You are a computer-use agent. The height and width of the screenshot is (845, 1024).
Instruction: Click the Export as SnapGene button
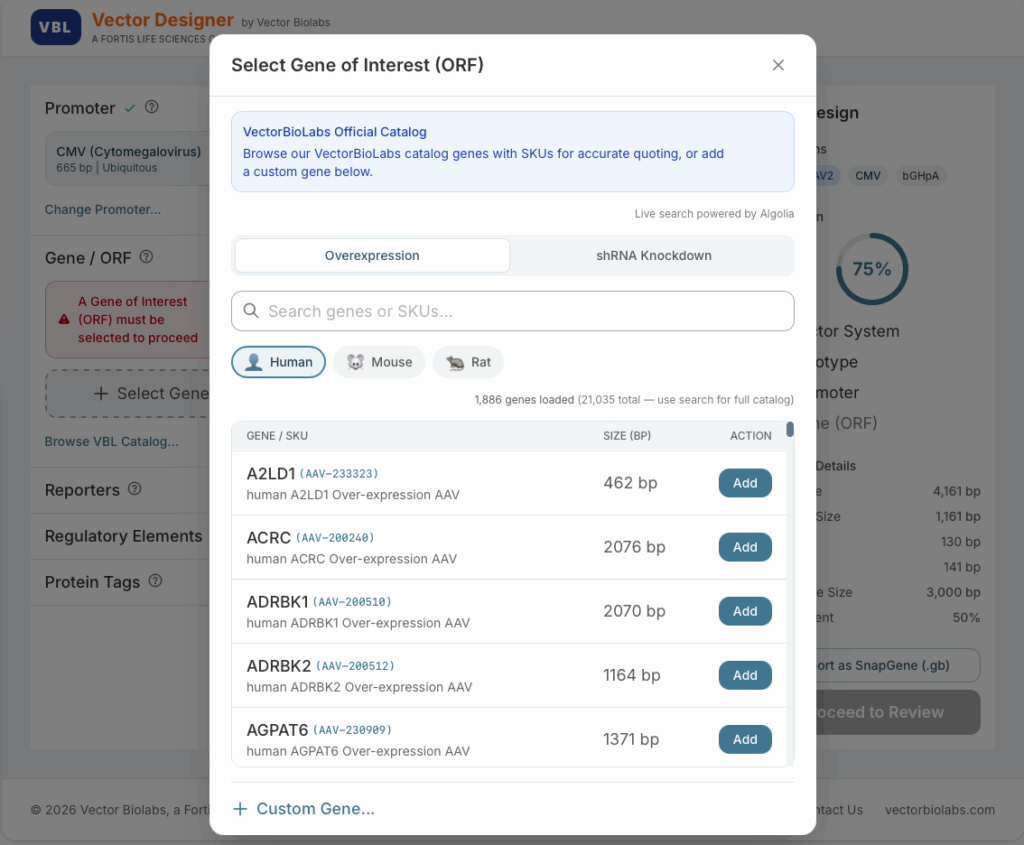(x=898, y=665)
